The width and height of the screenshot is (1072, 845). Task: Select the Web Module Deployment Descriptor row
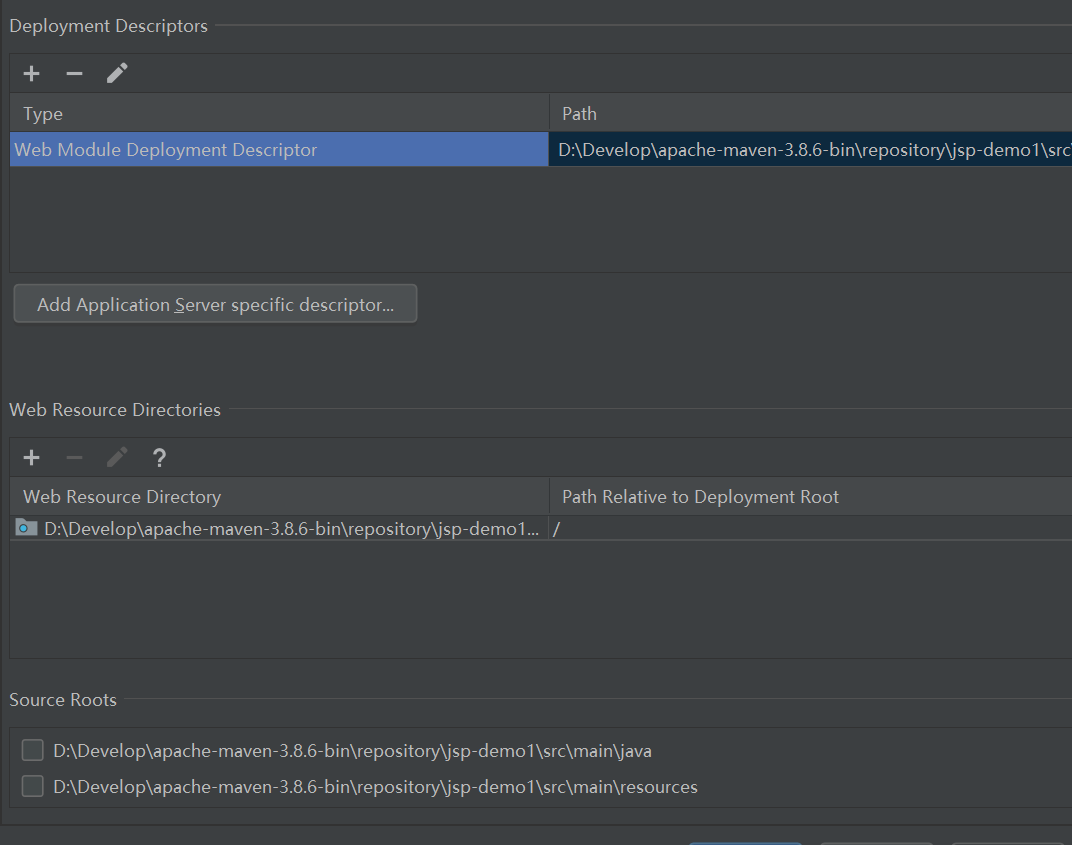coord(166,150)
